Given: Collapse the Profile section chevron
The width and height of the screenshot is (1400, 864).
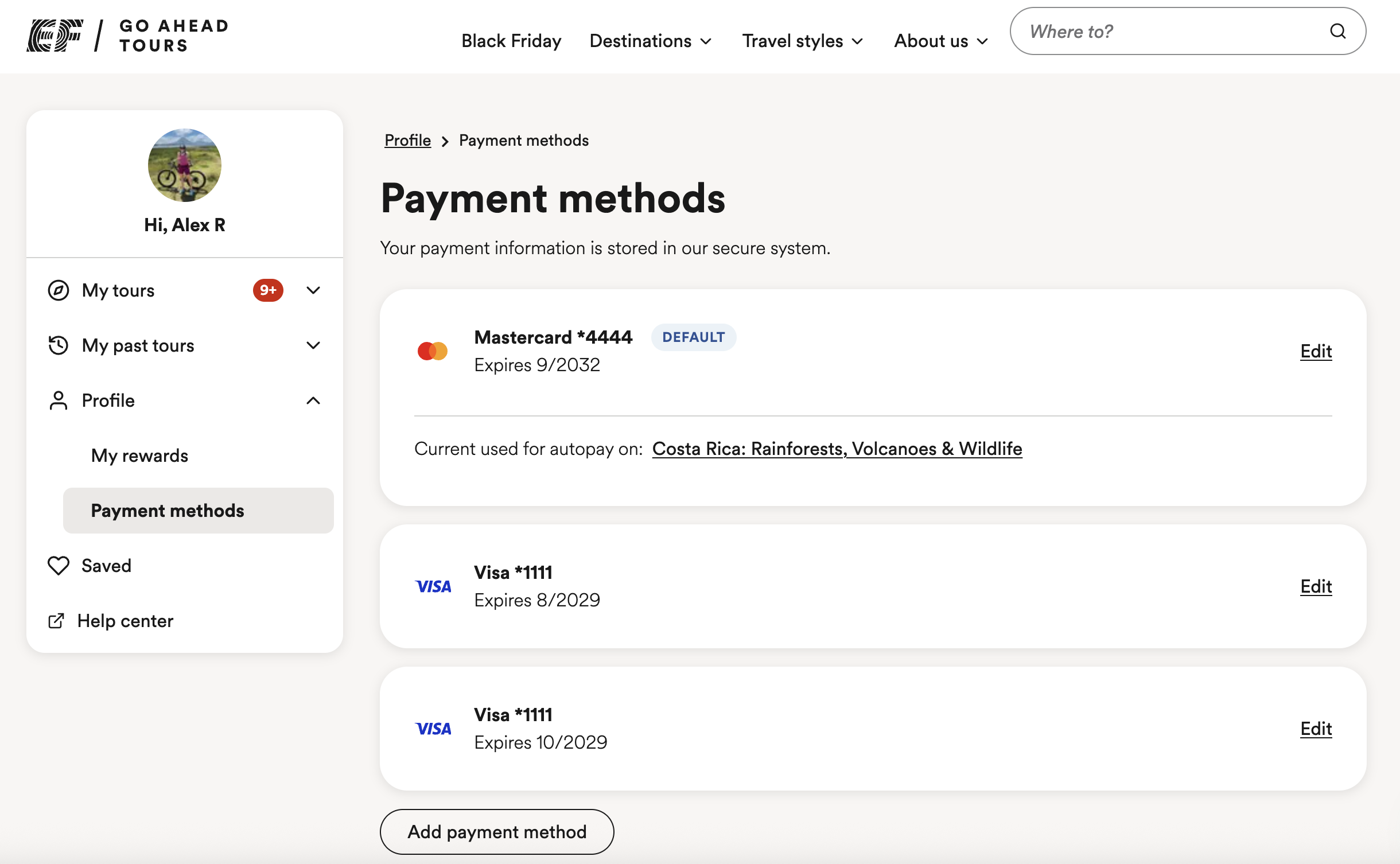Looking at the screenshot, I should pos(314,400).
